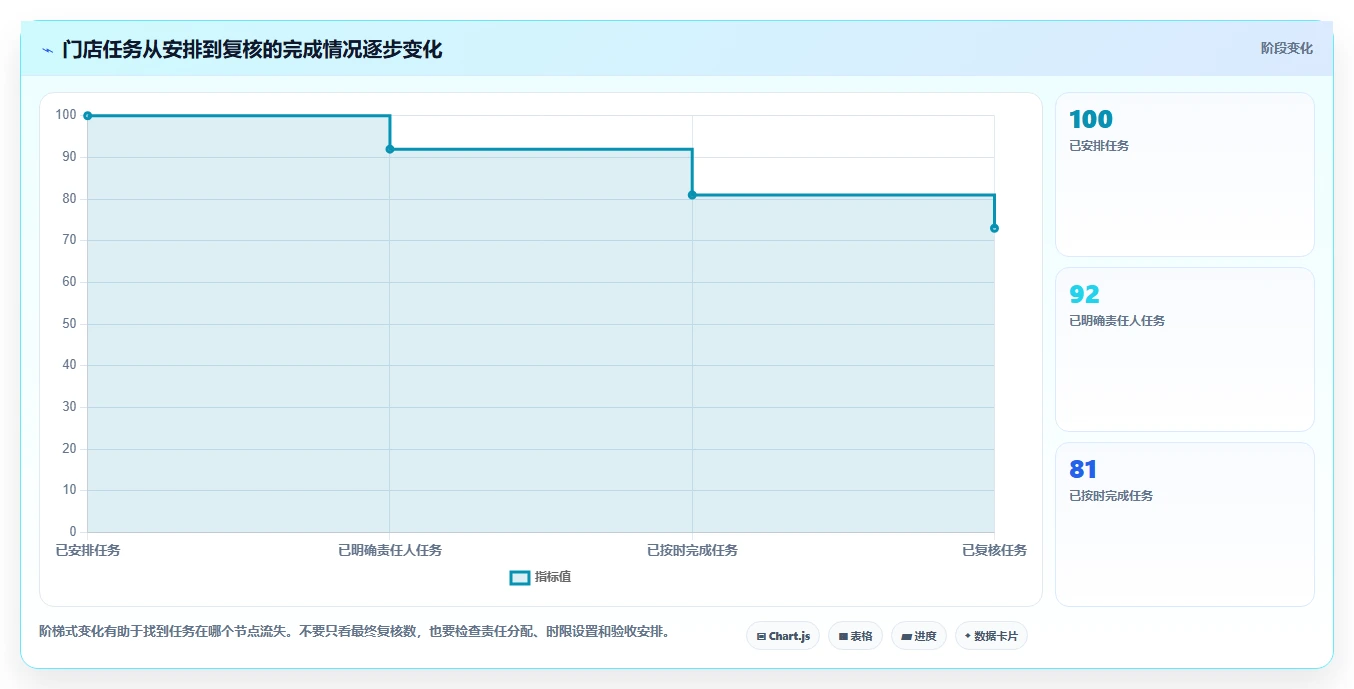The height and width of the screenshot is (689, 1354).
Task: Toggle the 指标值 legend swatch
Action: click(520, 577)
